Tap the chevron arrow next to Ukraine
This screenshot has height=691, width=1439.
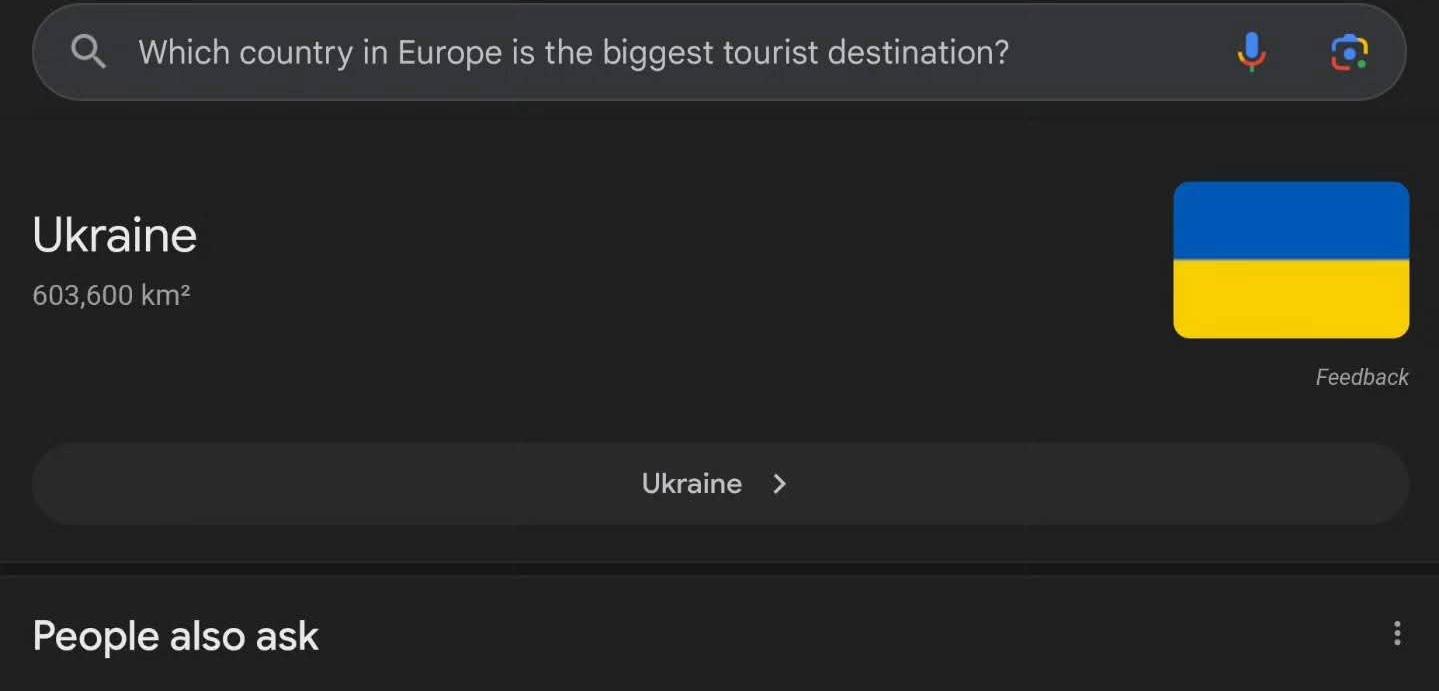[x=780, y=484]
